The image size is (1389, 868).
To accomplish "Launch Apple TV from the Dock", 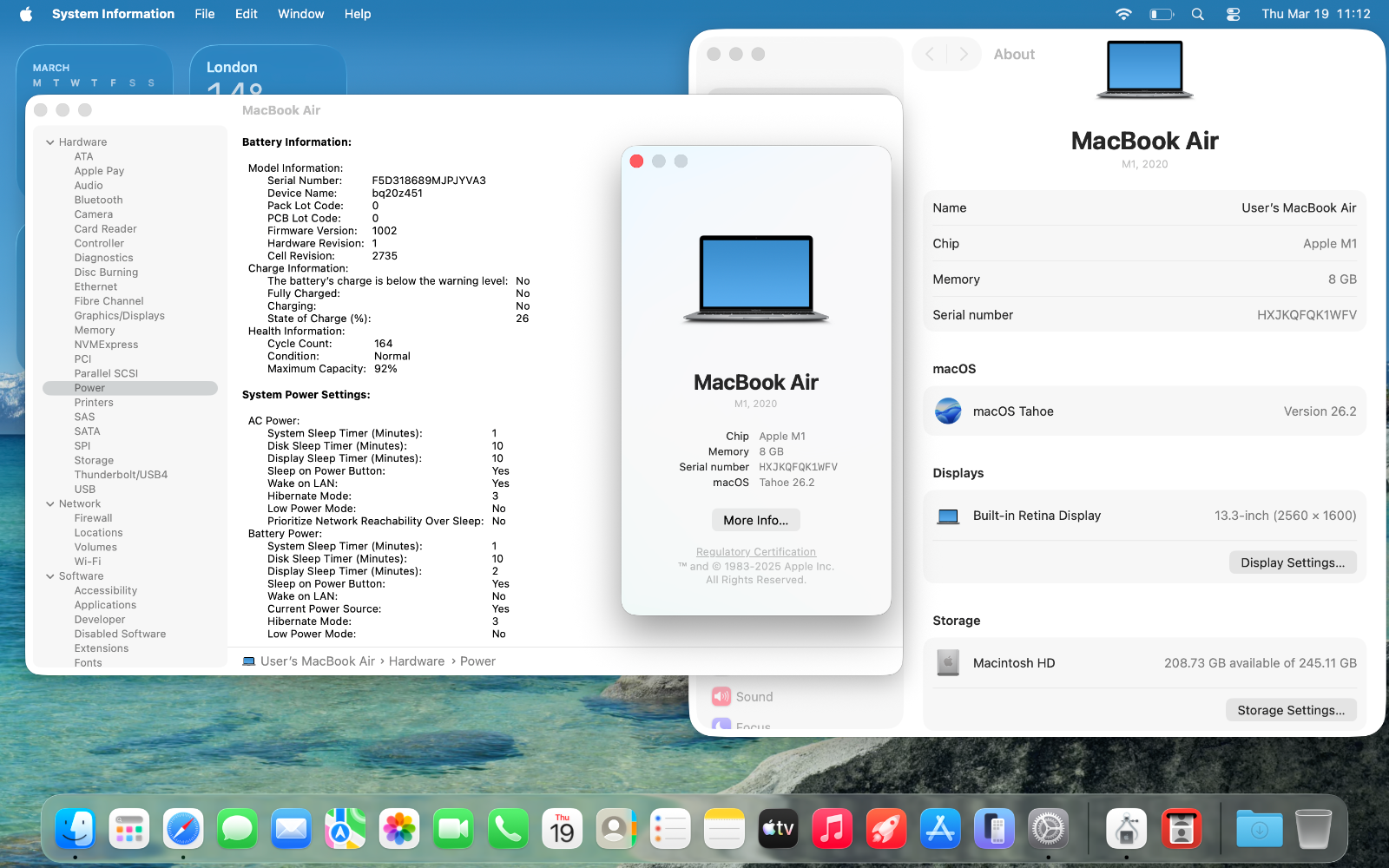I will (778, 829).
